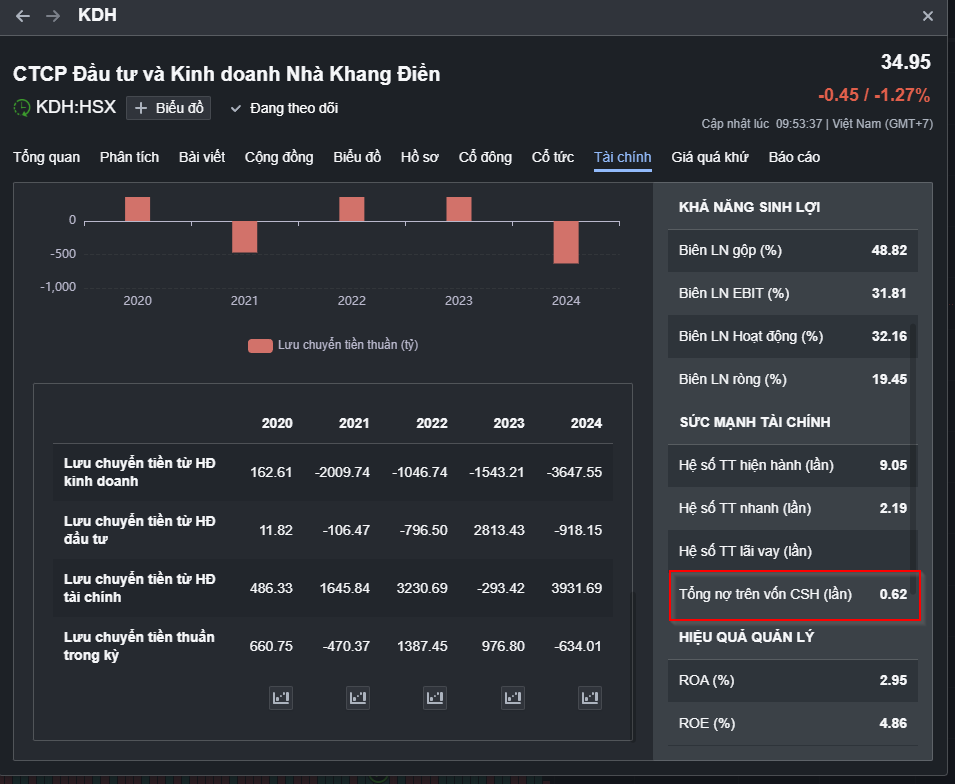The width and height of the screenshot is (955, 784).
Task: Go forward using the right arrow
Action: pyautogui.click(x=53, y=16)
